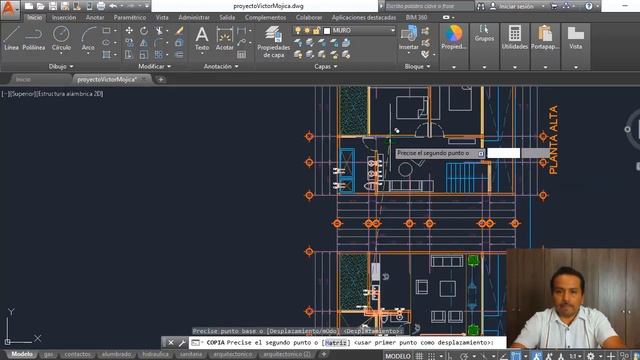Expand the Anotación panel
Viewport: 640px width, 360px height.
(x=221, y=66)
